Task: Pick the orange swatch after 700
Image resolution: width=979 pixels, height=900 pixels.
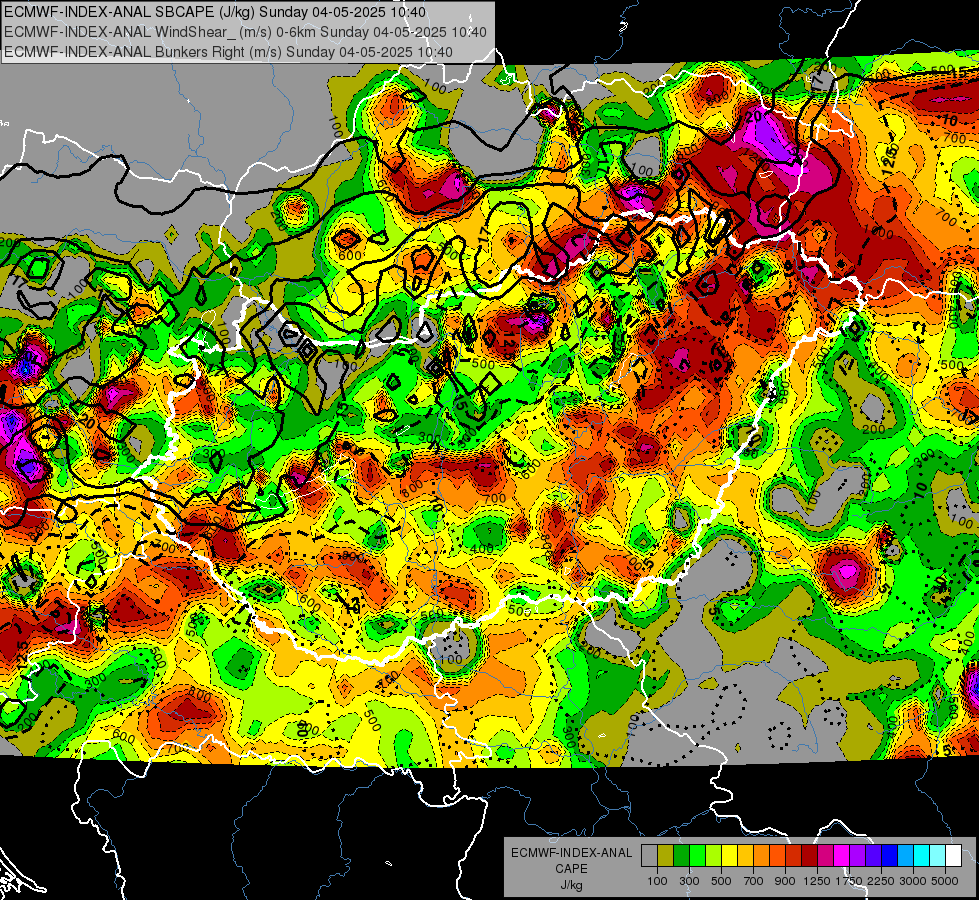Action: 761,856
